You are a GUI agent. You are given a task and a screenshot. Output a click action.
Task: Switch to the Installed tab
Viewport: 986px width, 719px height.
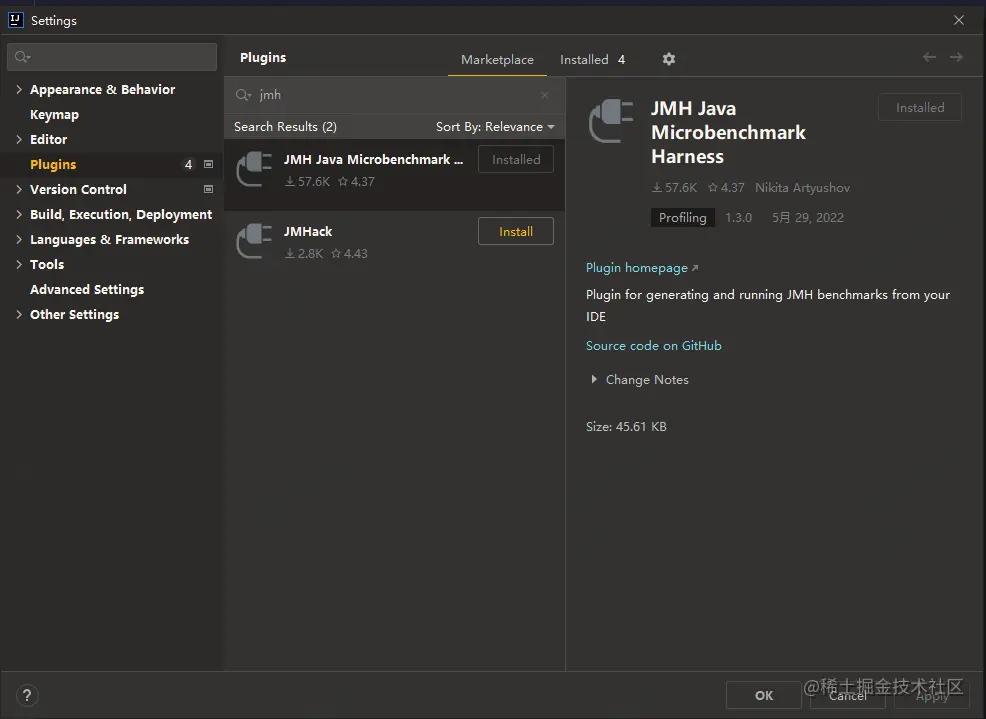coord(592,60)
